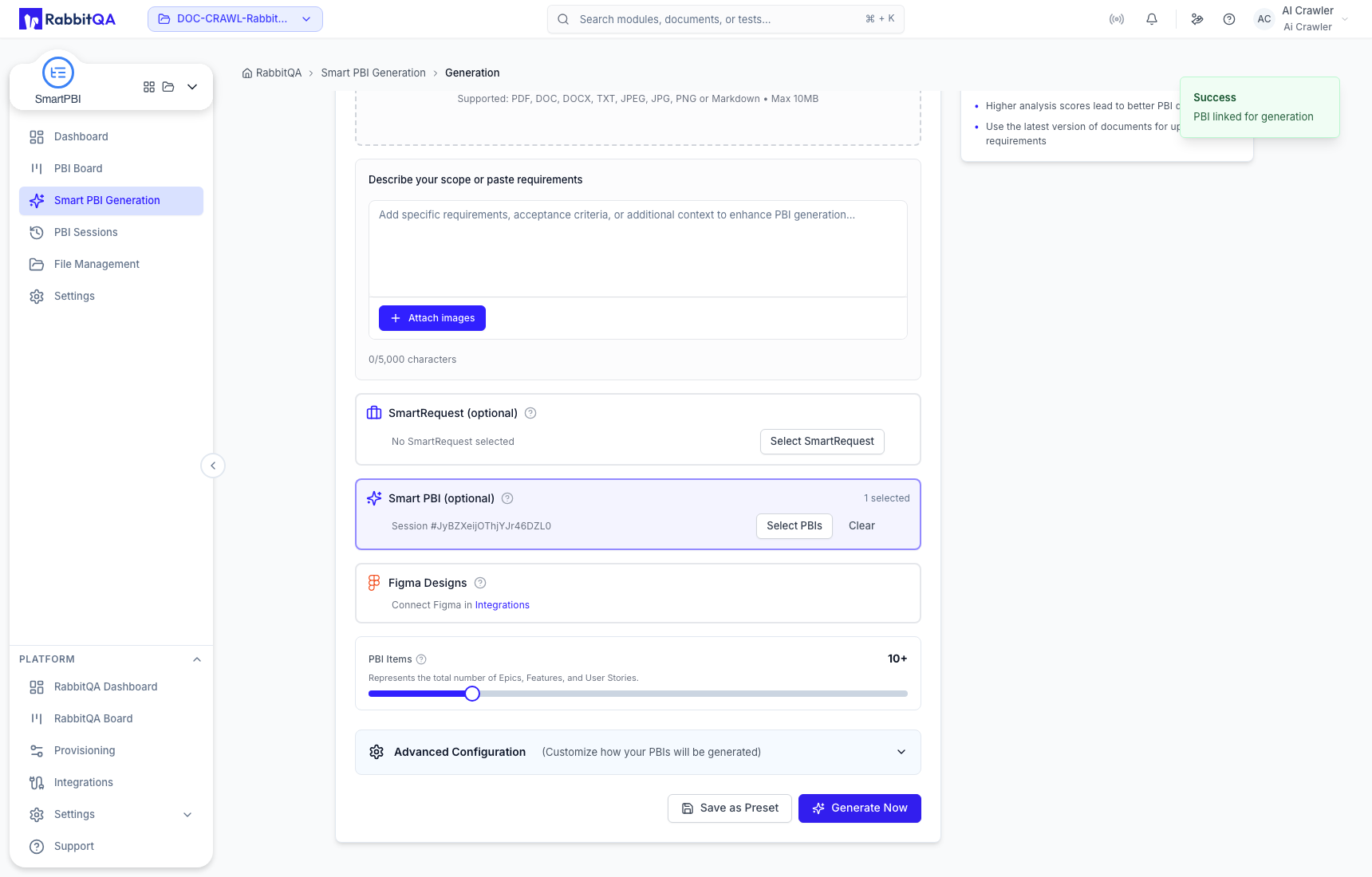Click the SmartPBI module icon
Viewport: 1372px width, 877px height.
58,73
